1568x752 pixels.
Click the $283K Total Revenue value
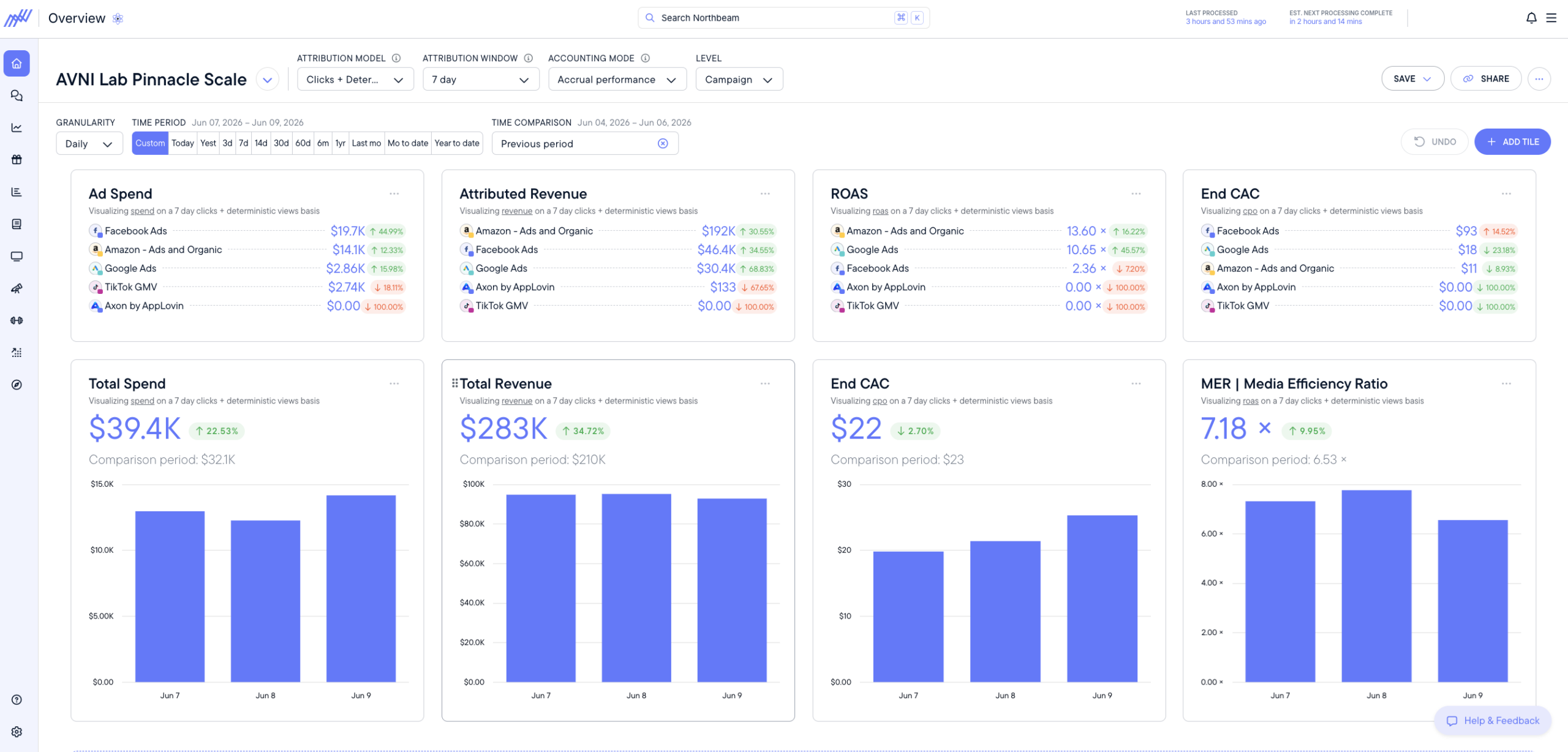(x=503, y=428)
